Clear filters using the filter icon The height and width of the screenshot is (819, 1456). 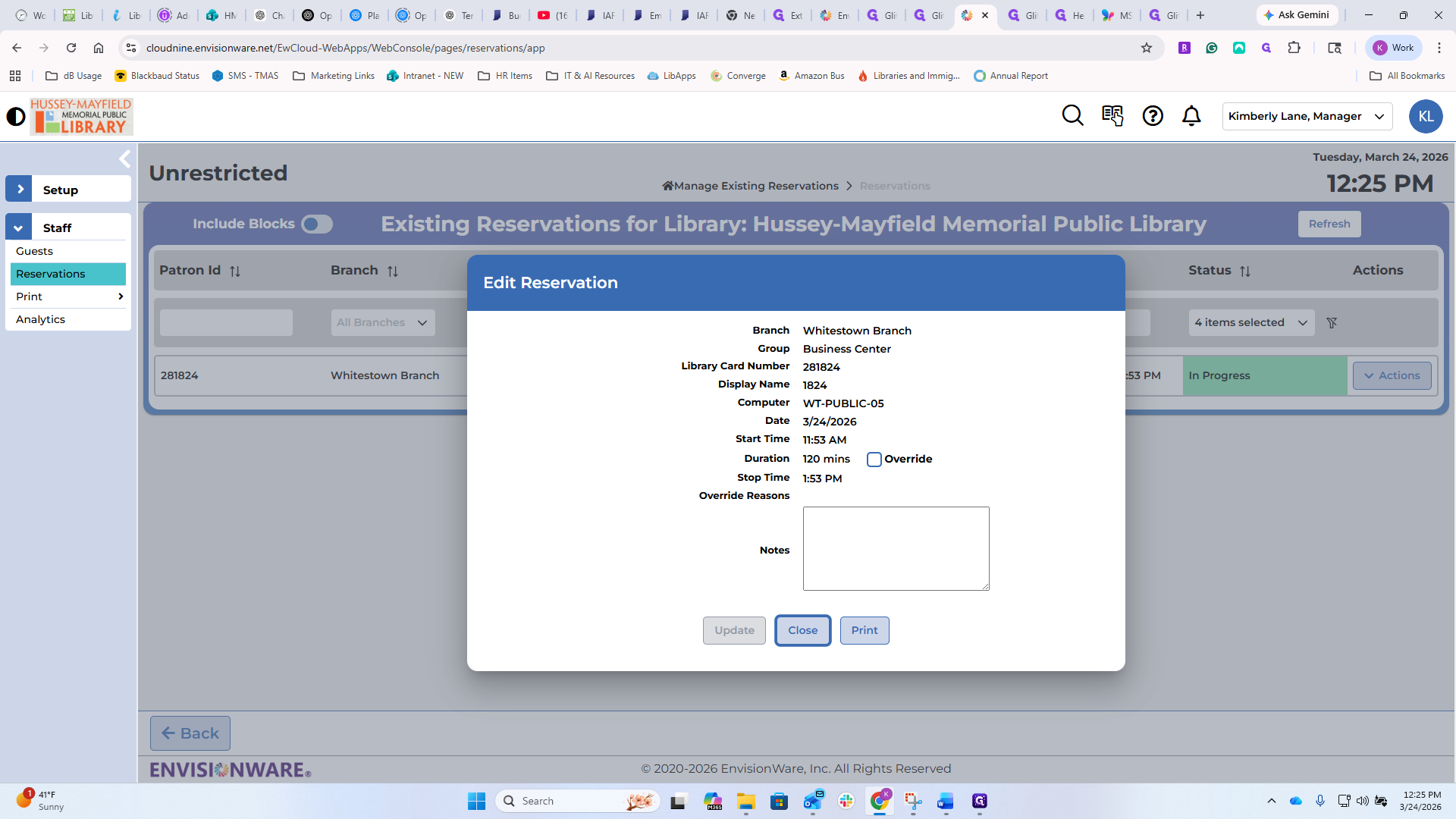coord(1332,323)
